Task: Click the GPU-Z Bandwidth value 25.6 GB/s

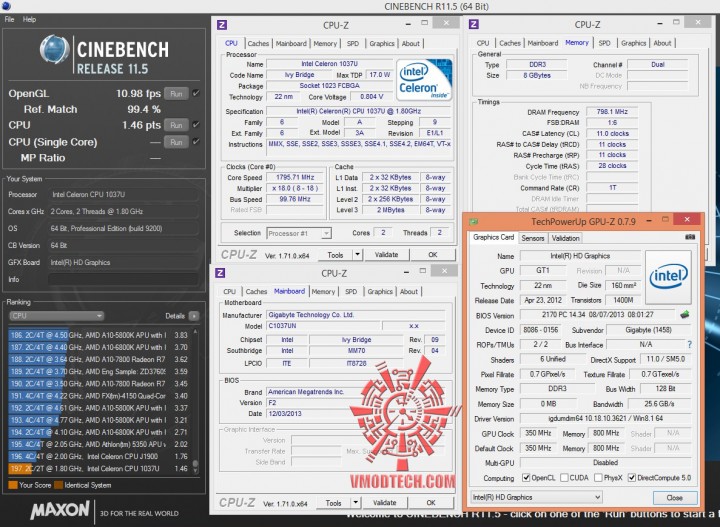Action: pyautogui.click(x=659, y=404)
